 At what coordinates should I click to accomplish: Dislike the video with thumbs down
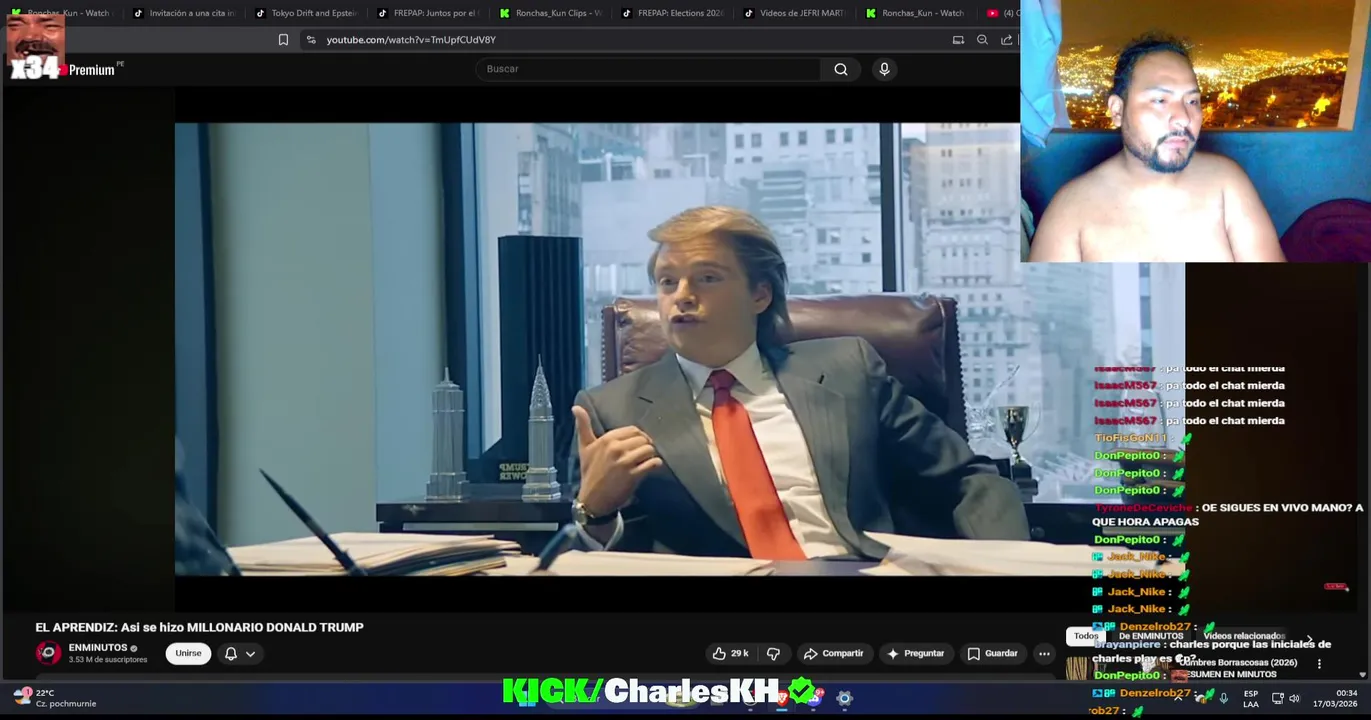773,653
